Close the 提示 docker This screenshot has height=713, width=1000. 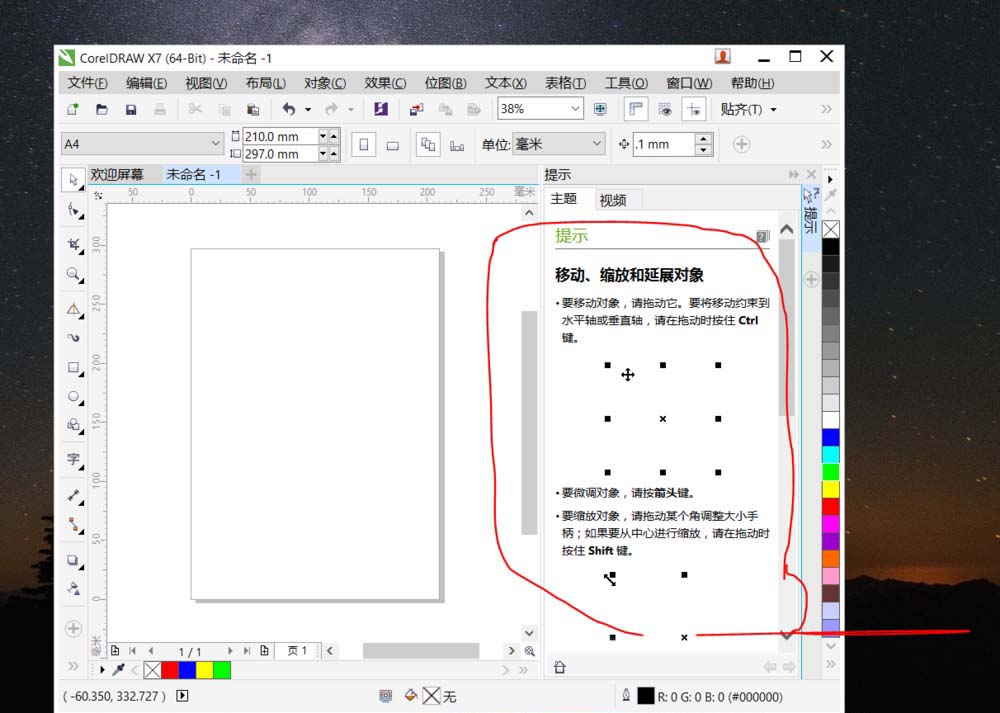811,174
